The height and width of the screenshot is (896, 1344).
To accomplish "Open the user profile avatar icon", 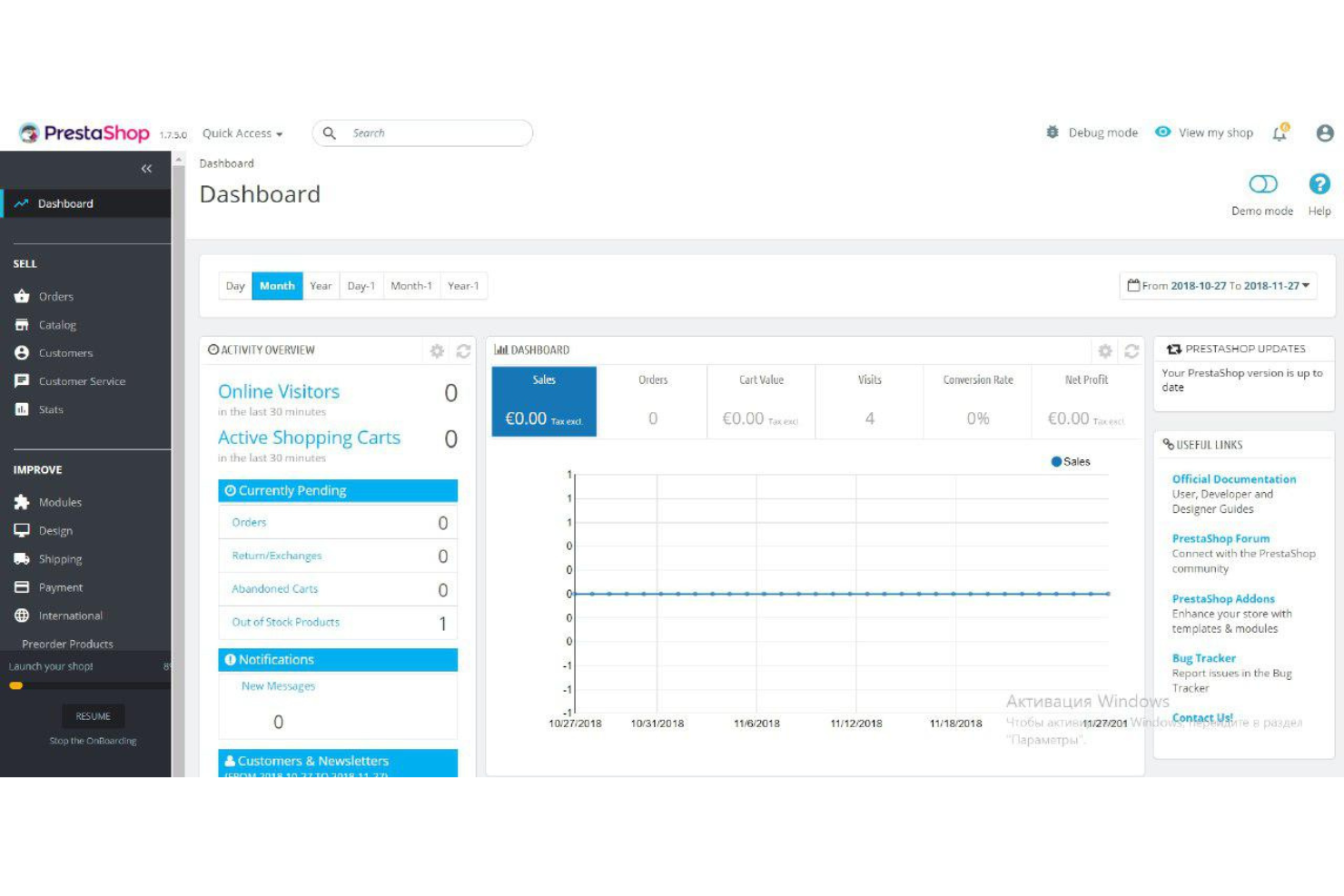I will (x=1325, y=133).
